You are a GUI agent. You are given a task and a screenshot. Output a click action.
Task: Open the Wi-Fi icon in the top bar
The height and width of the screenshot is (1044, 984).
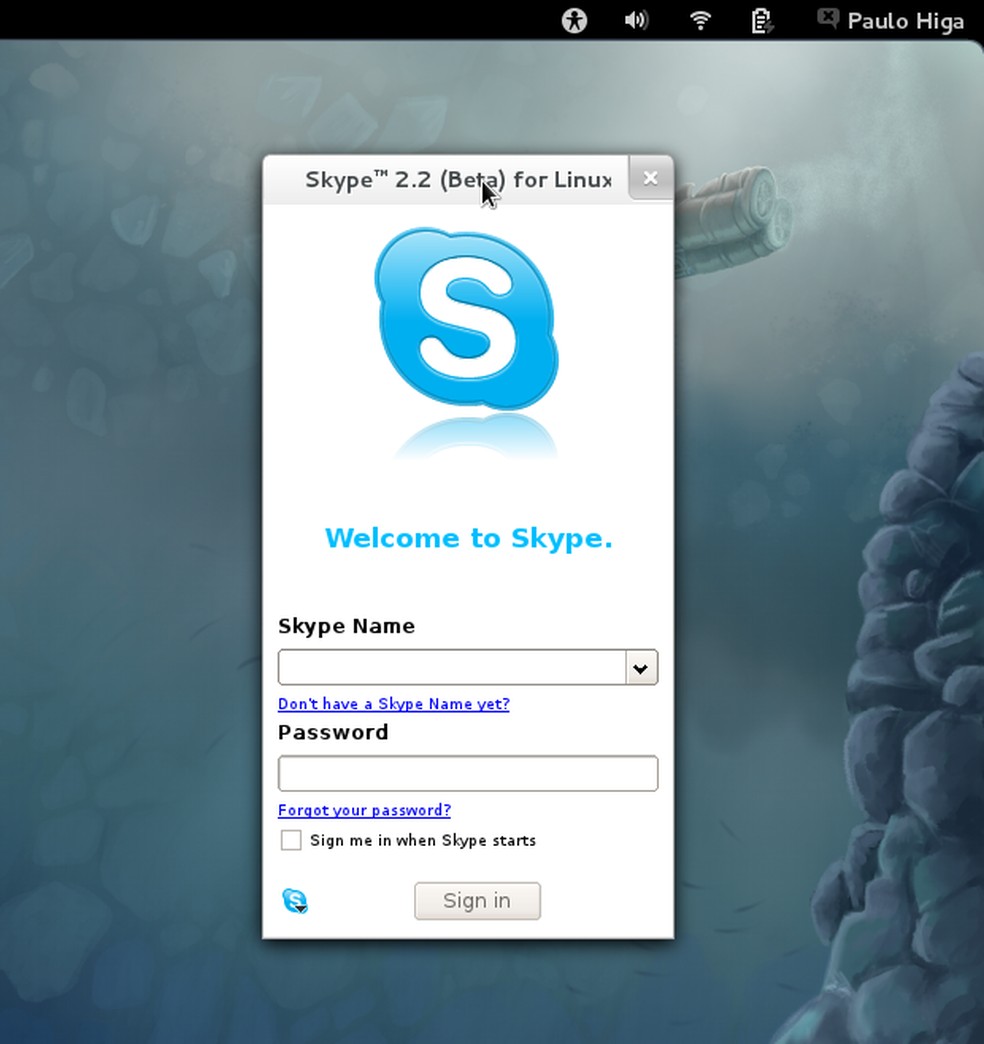pos(699,20)
